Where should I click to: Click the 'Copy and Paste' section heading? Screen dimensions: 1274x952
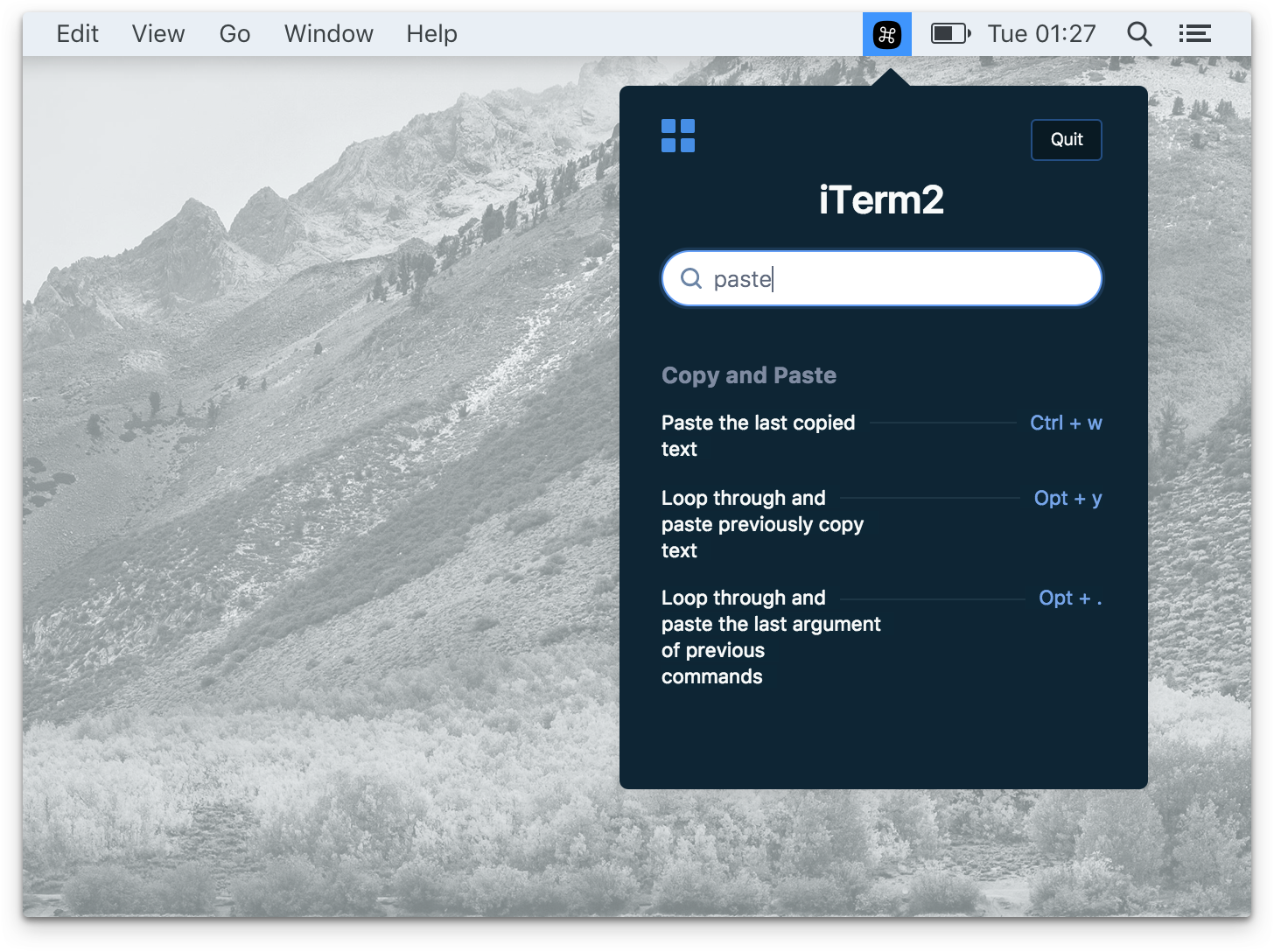pyautogui.click(x=749, y=375)
